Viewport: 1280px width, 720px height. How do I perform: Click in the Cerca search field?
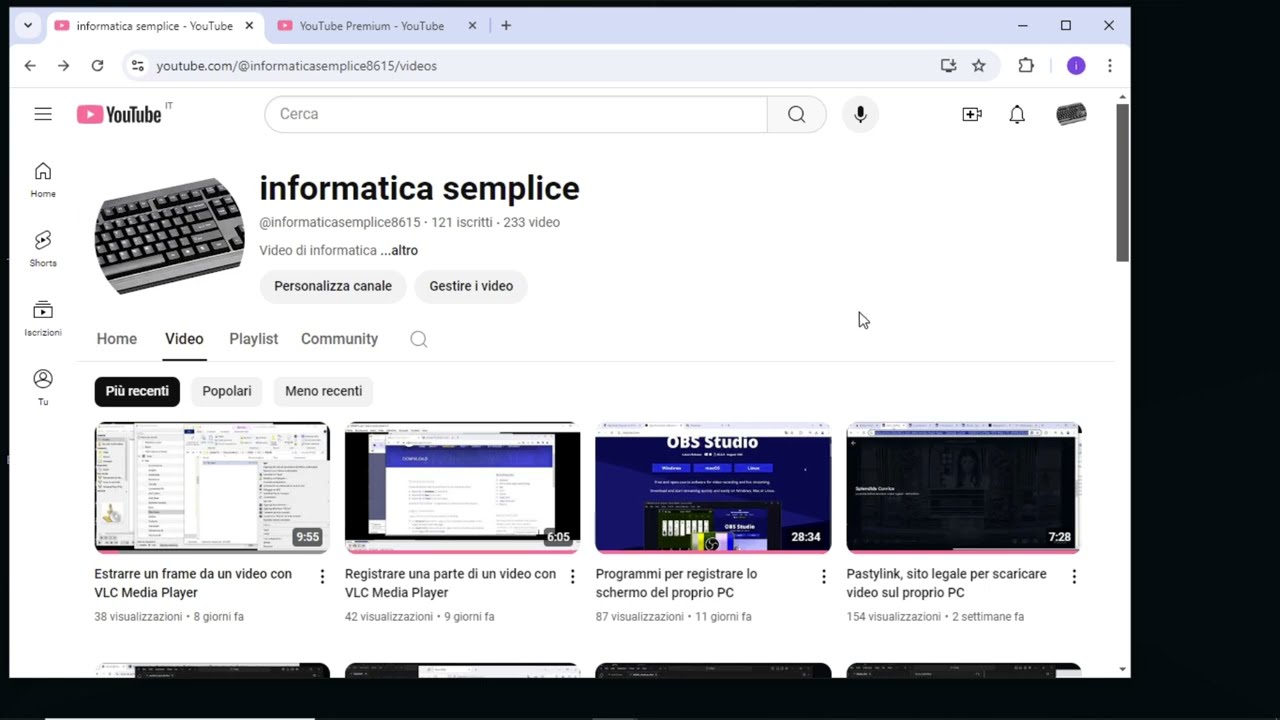pos(516,114)
